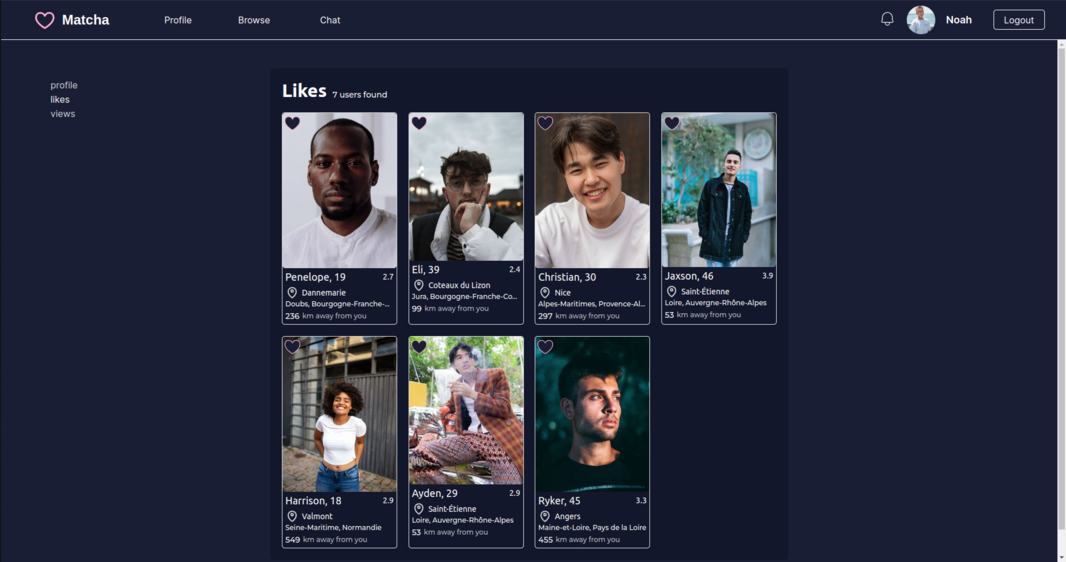
Task: Click location pin on Eli's card
Action: 419,286
